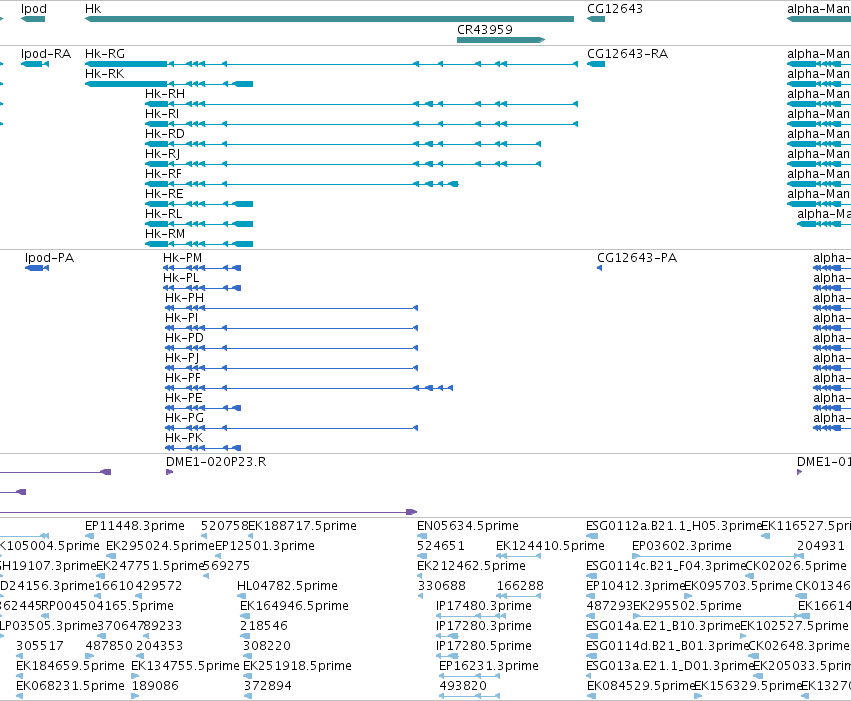Select the EK124410.5prime EST label
851x701 pixels.
tap(550, 546)
